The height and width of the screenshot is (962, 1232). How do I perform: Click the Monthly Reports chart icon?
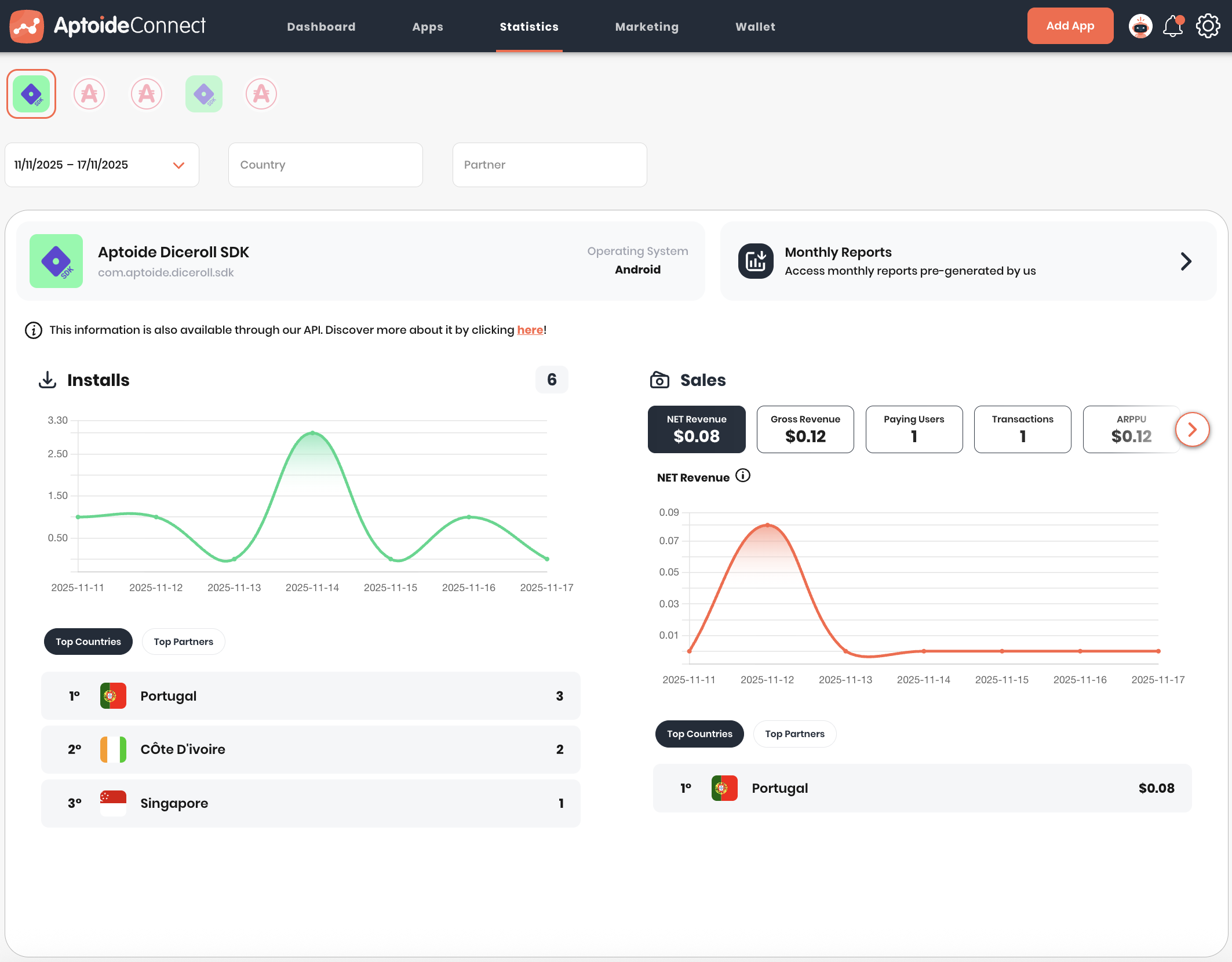(755, 261)
